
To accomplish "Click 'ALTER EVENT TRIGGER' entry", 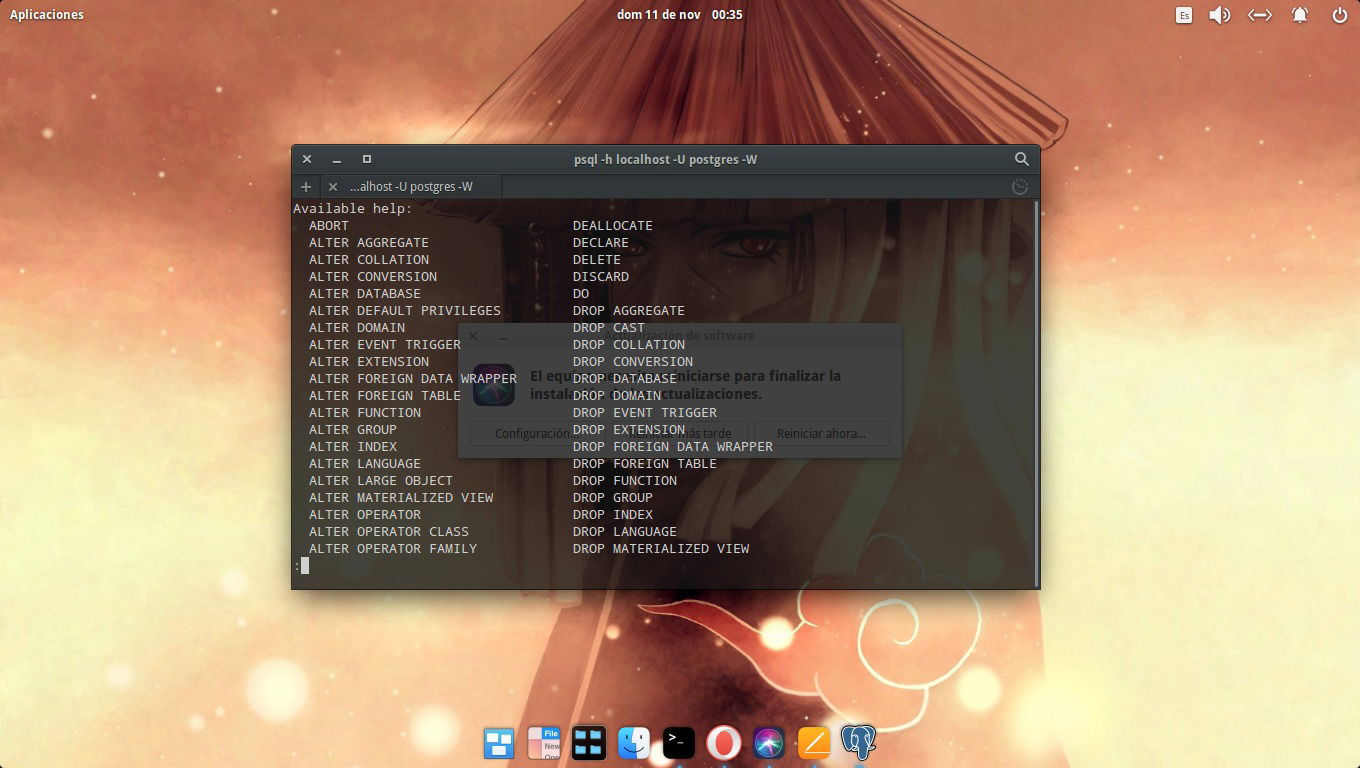I will [x=385, y=344].
